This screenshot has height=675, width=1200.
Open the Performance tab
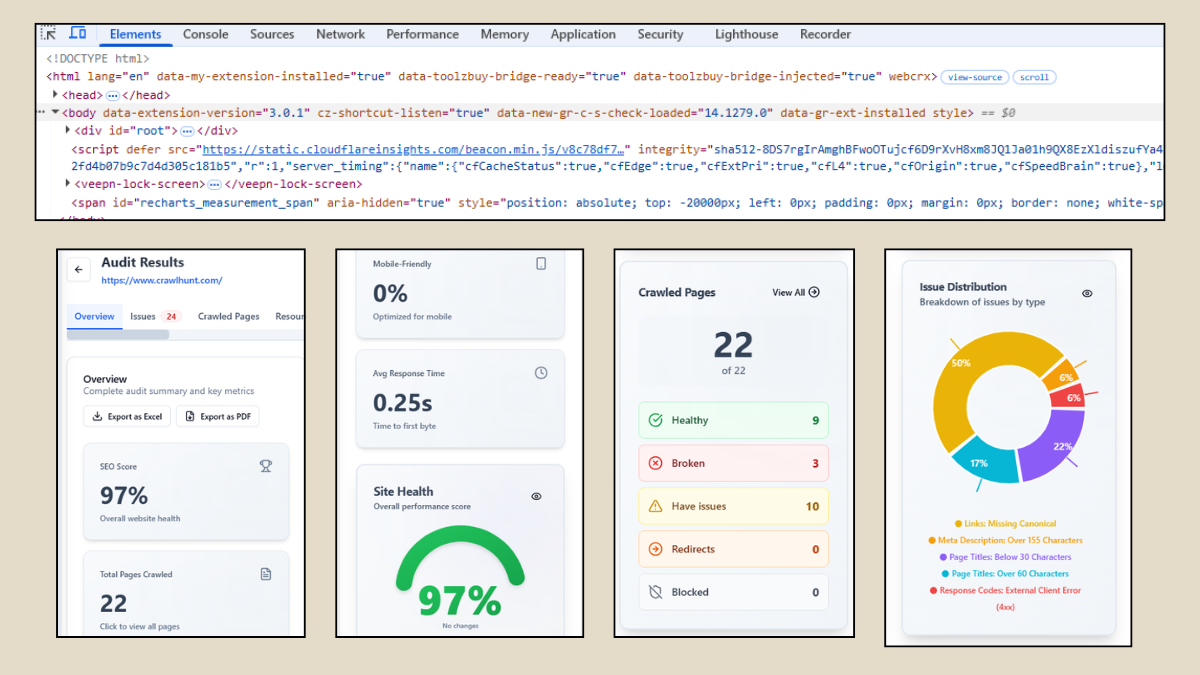coord(422,34)
